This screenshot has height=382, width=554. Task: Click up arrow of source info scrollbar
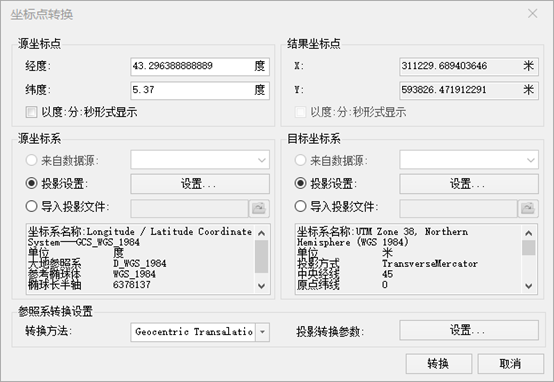[261, 233]
